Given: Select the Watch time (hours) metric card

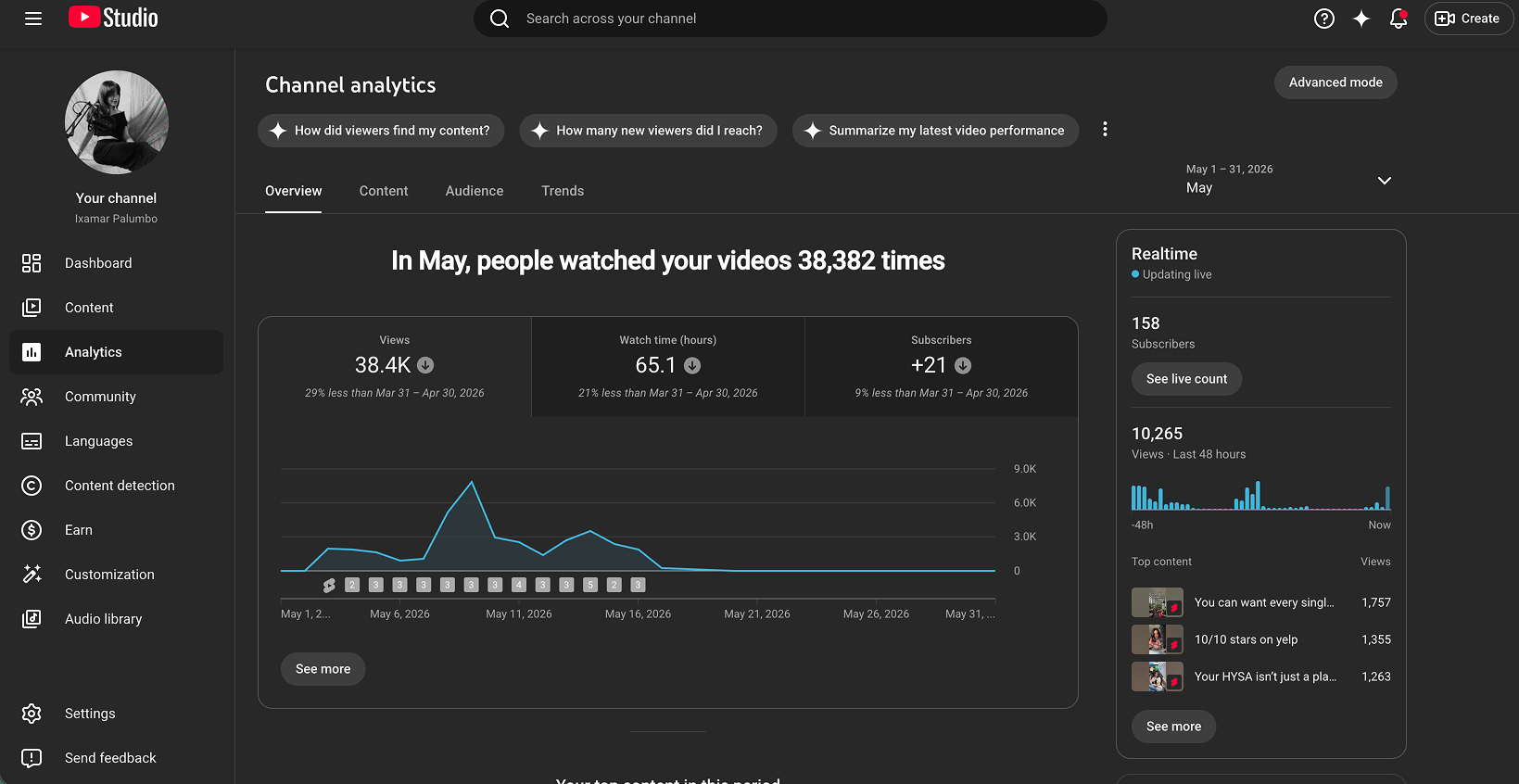Looking at the screenshot, I should pyautogui.click(x=668, y=367).
